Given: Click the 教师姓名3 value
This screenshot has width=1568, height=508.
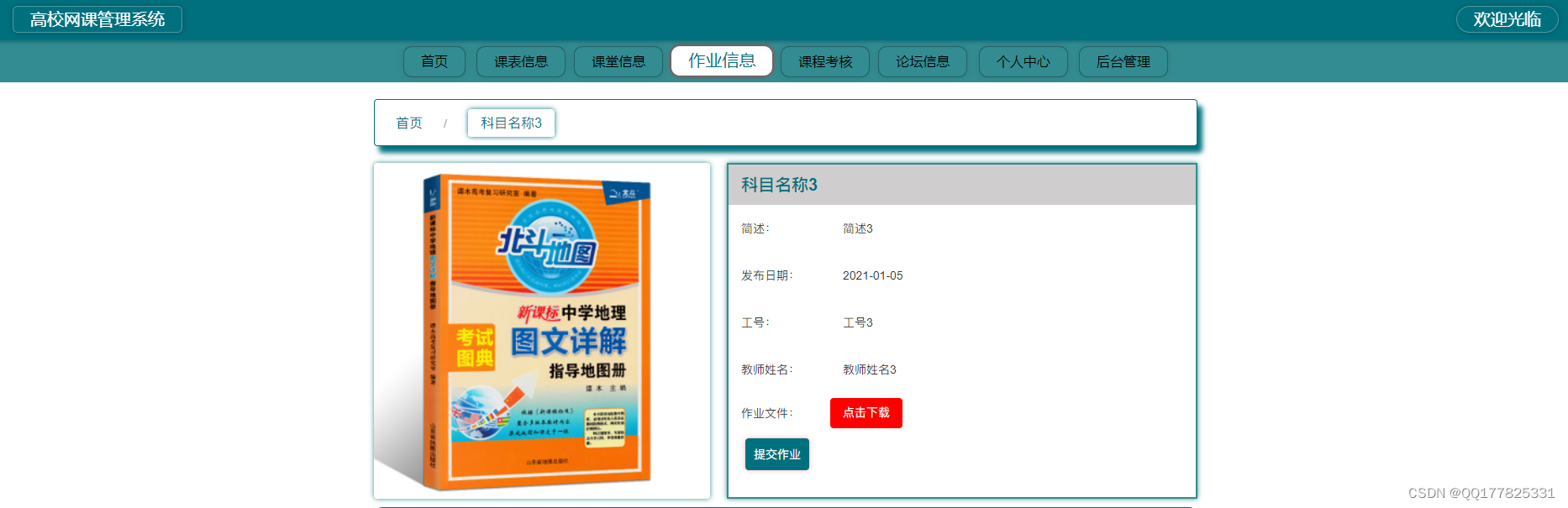Looking at the screenshot, I should click(870, 369).
